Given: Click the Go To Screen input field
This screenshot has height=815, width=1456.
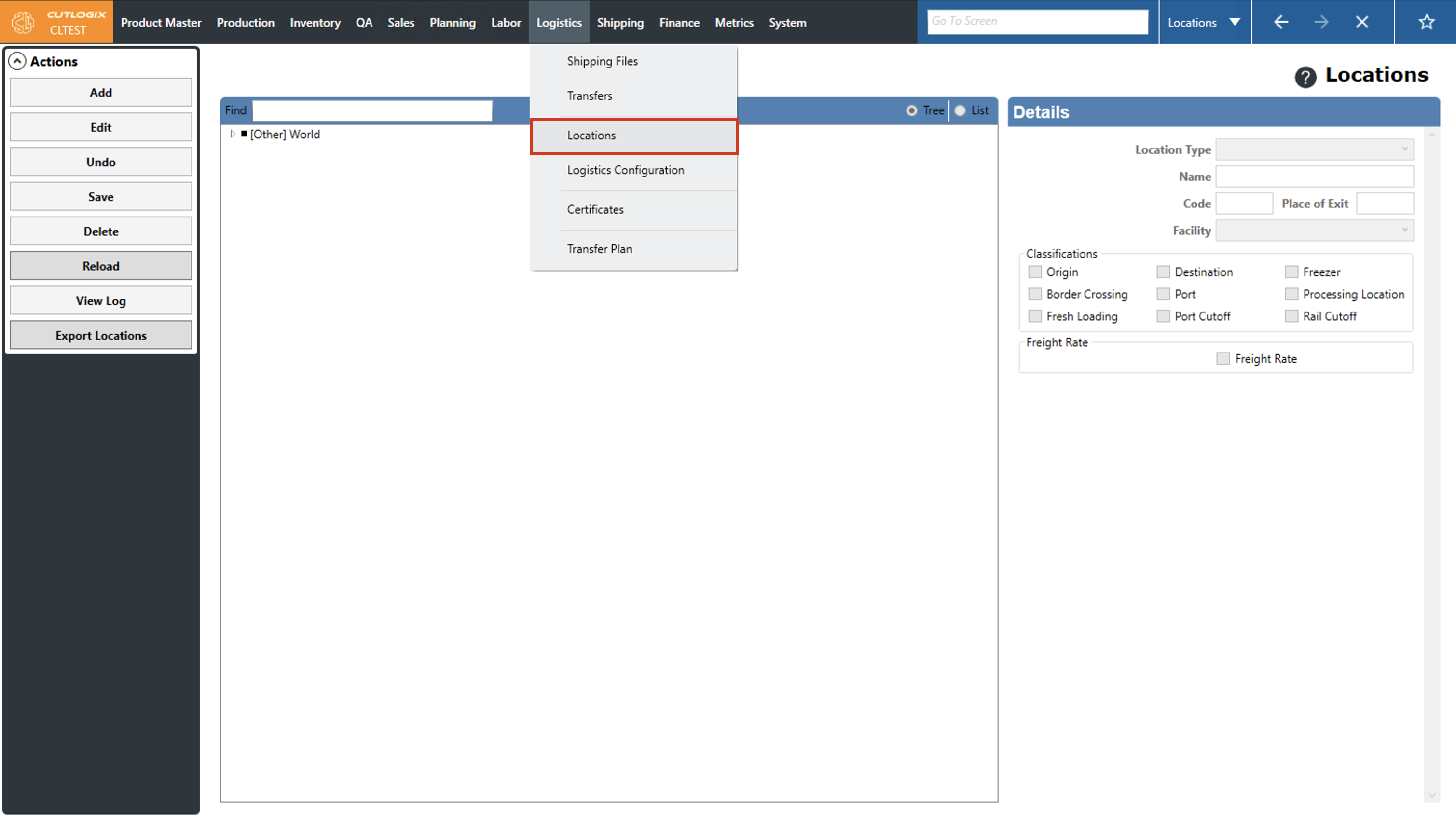Looking at the screenshot, I should pos(1037,22).
